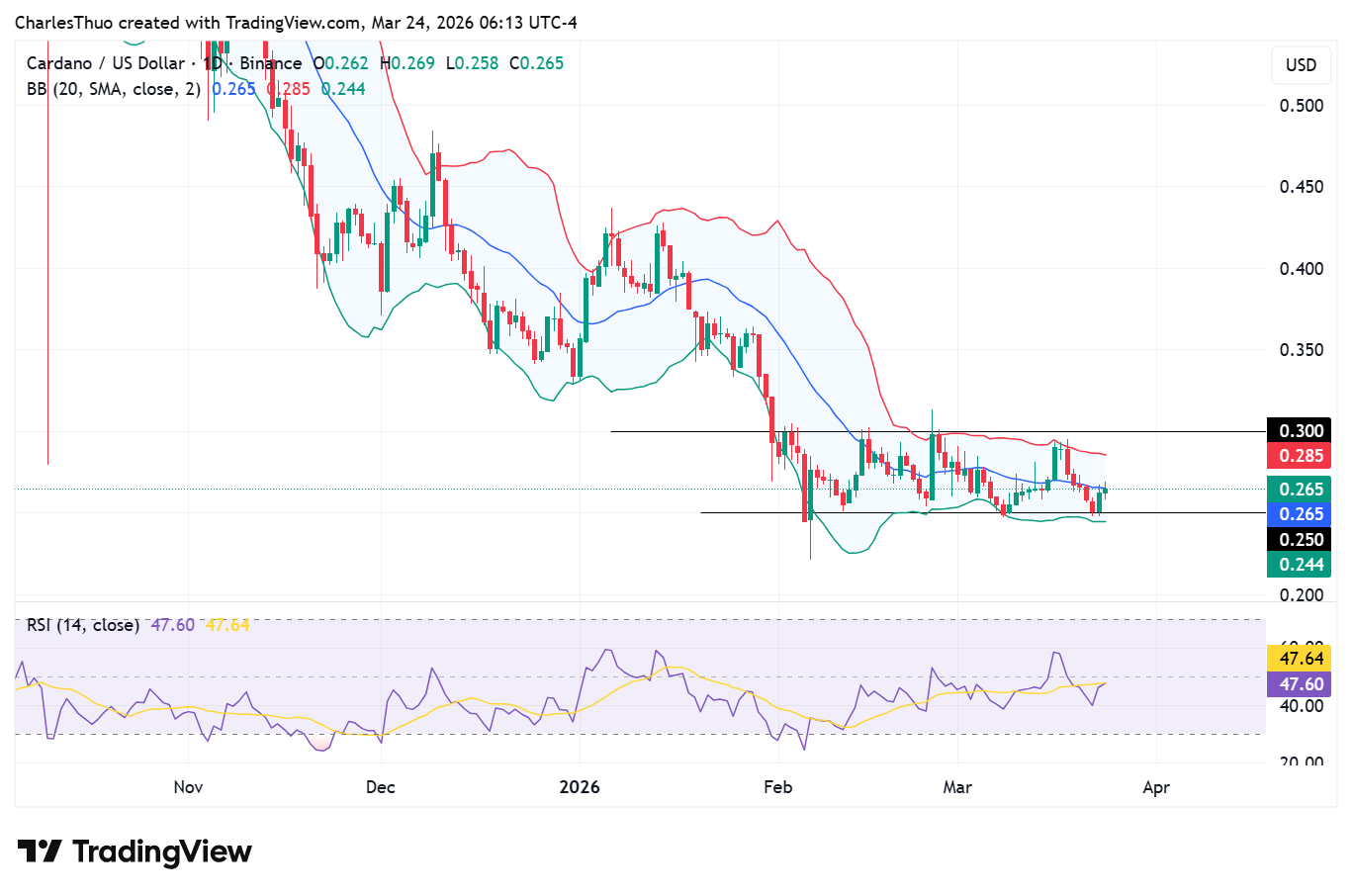Select the purple 47.60 RSI value tag

1301,684
